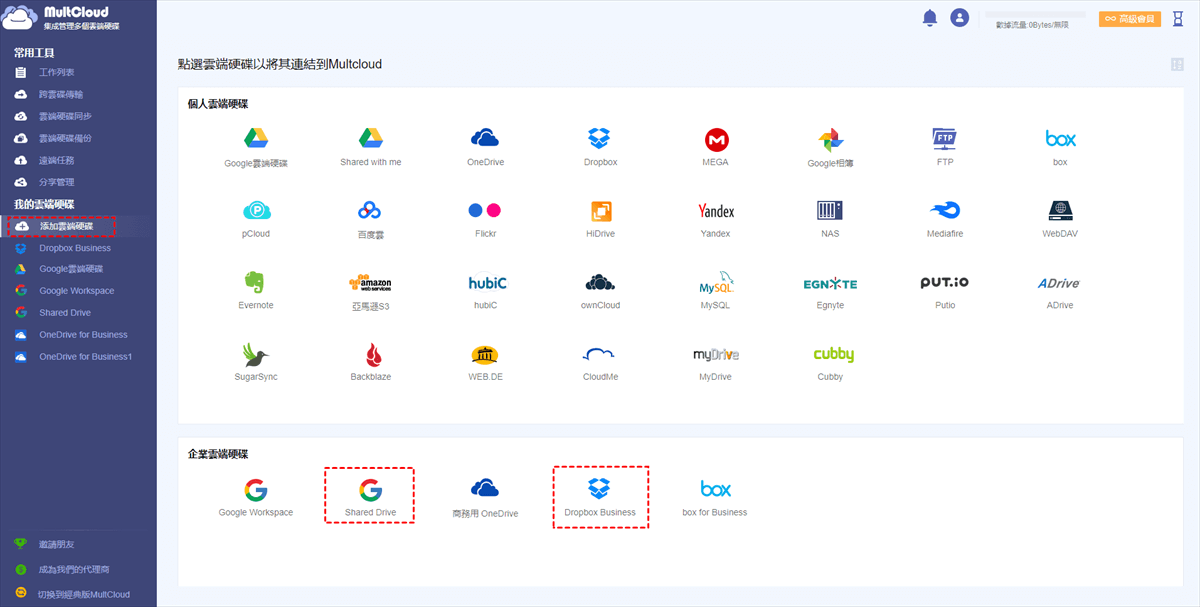The height and width of the screenshot is (607, 1200).
Task: Toggle the grid view layout icon
Action: point(1177,64)
